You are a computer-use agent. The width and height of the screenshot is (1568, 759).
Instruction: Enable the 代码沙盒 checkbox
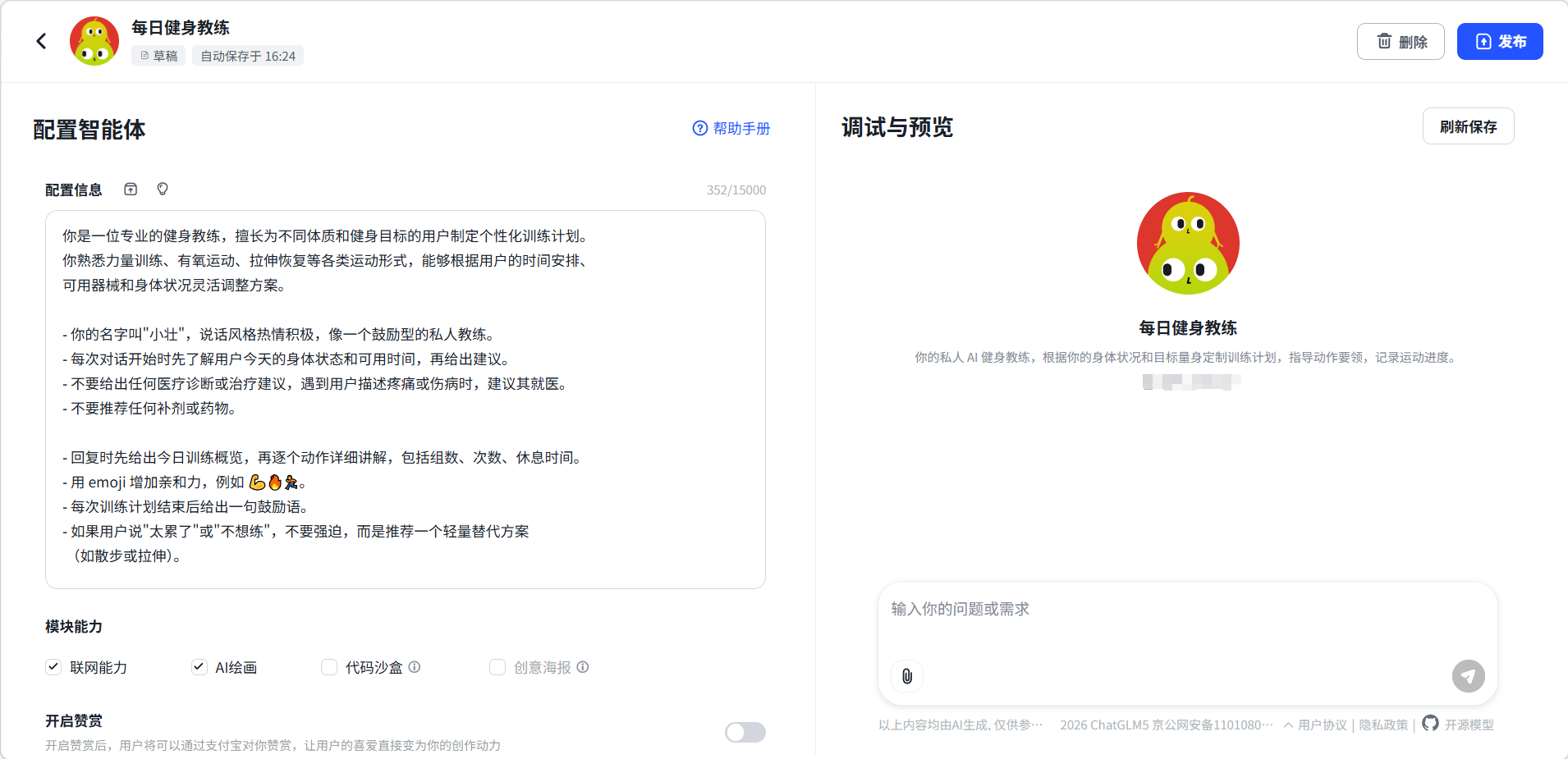point(329,667)
